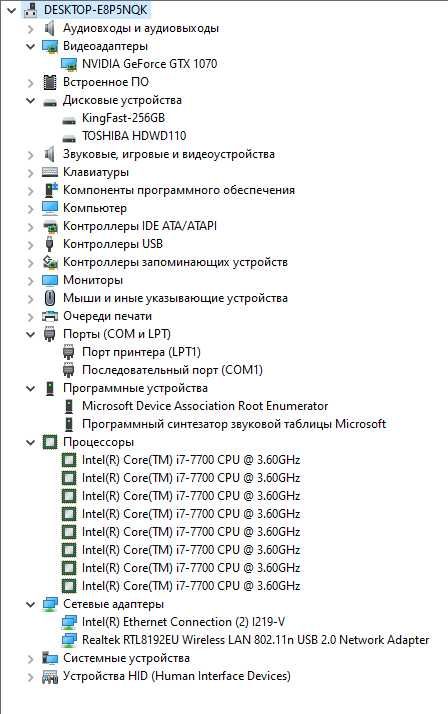Click the NVIDIA GeForce GTX 1070 adapter icon
Viewport: 448px width, 714px height.
pos(69,64)
